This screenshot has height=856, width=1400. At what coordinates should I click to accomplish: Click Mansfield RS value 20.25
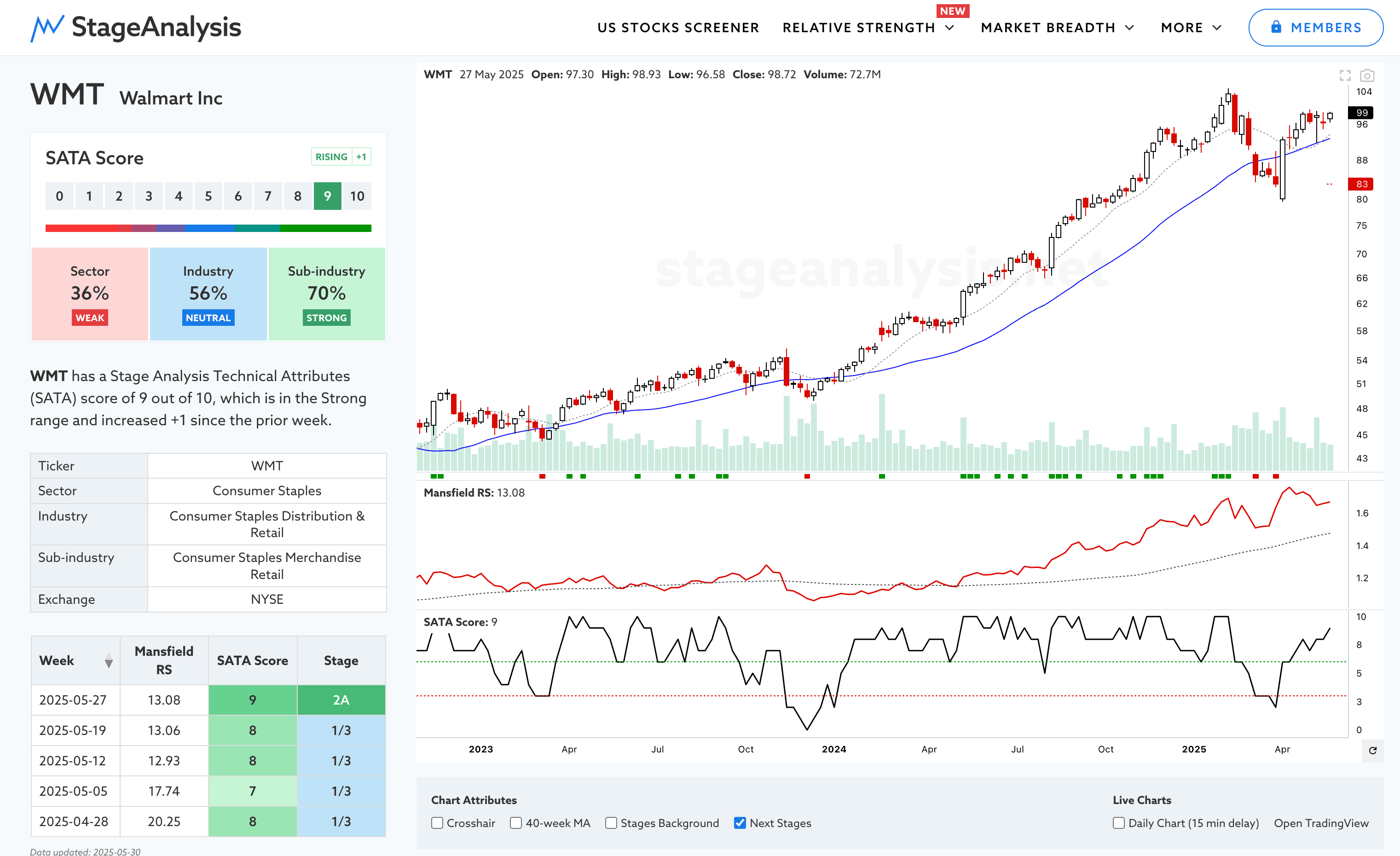click(164, 821)
